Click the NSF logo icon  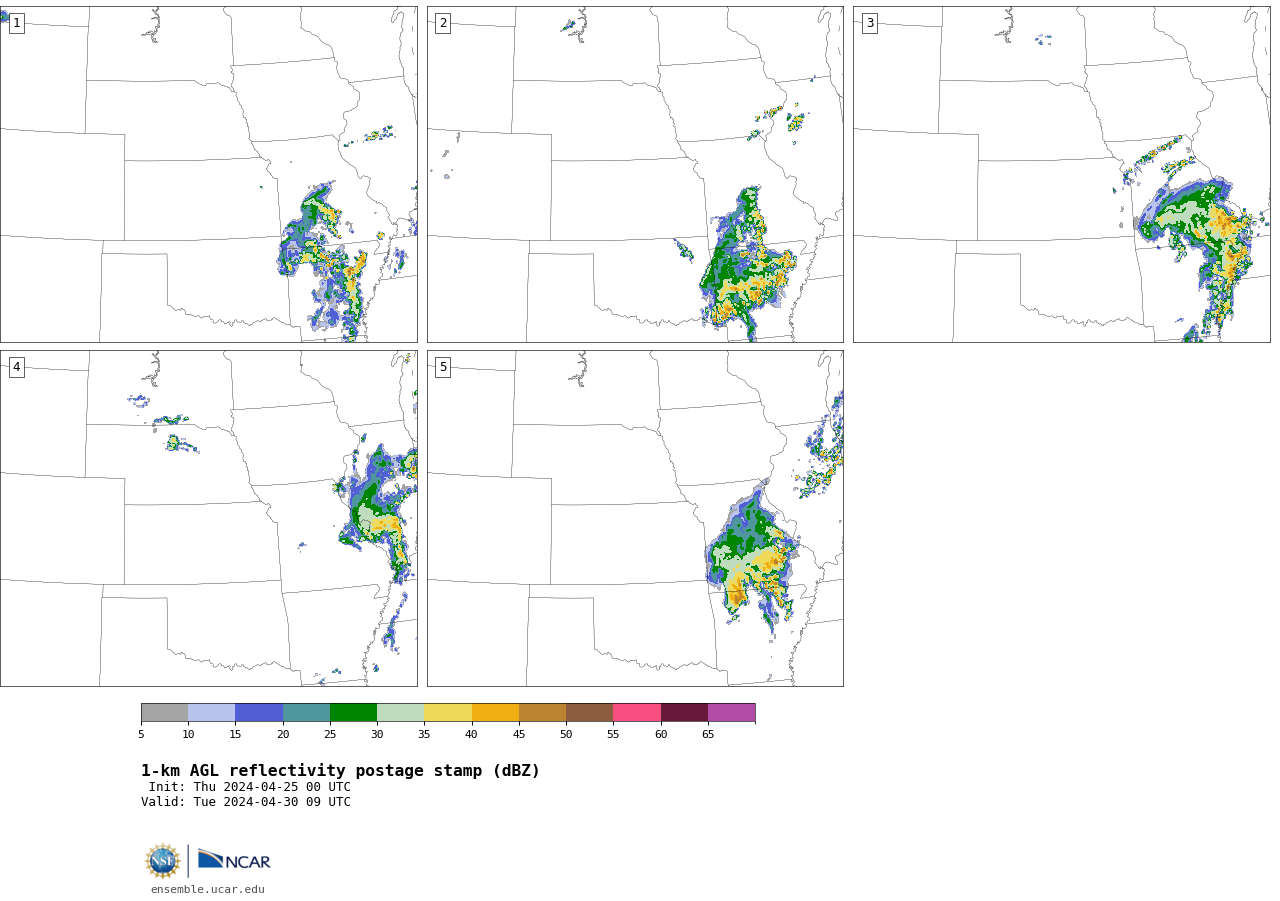tap(163, 861)
